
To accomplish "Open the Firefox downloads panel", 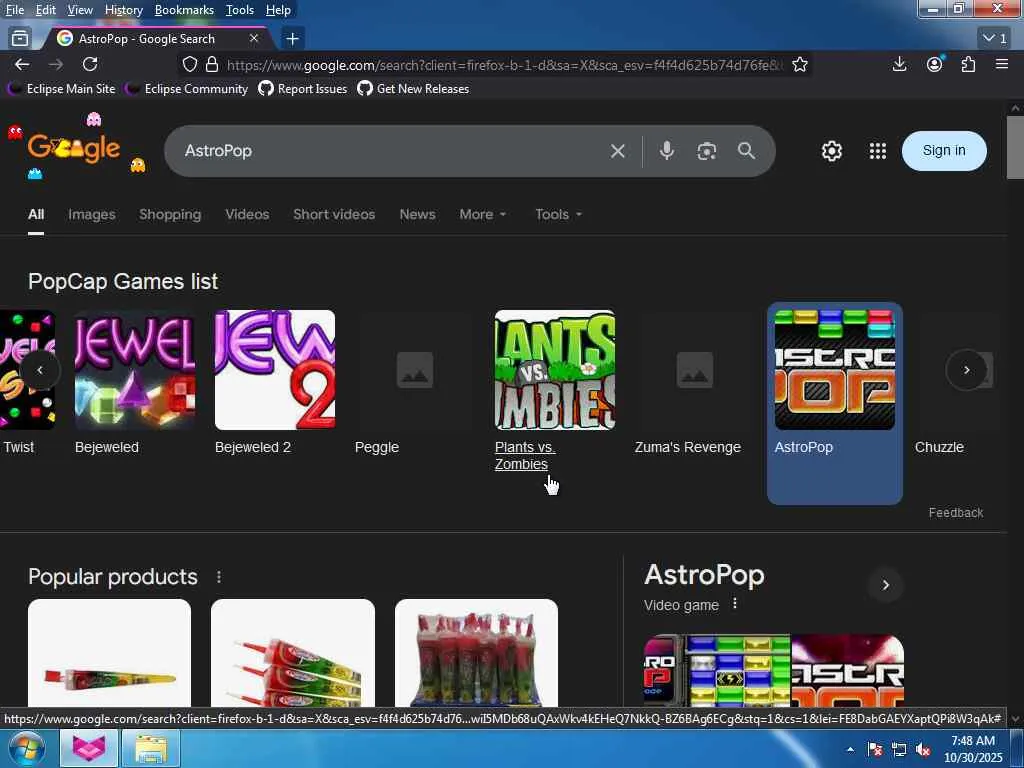I will pos(899,64).
